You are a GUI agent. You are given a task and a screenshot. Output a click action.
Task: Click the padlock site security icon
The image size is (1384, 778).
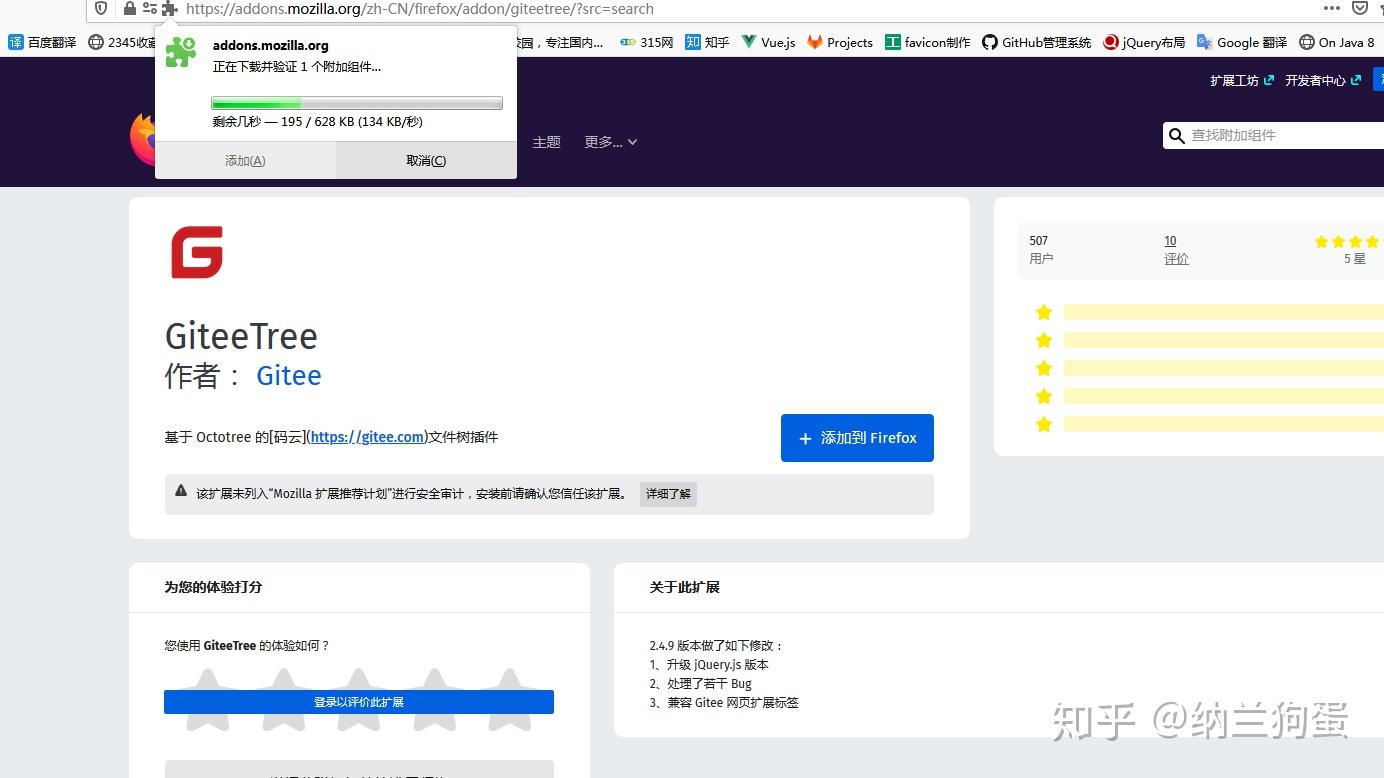pyautogui.click(x=129, y=8)
